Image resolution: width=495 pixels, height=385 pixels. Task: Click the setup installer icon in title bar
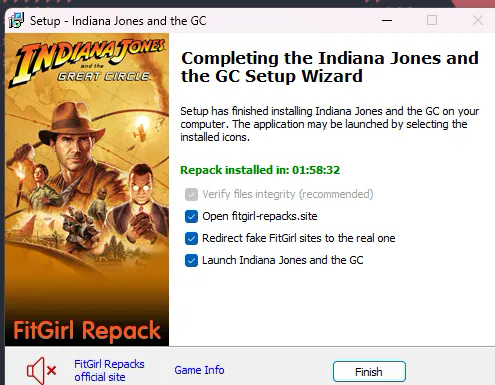pos(16,21)
